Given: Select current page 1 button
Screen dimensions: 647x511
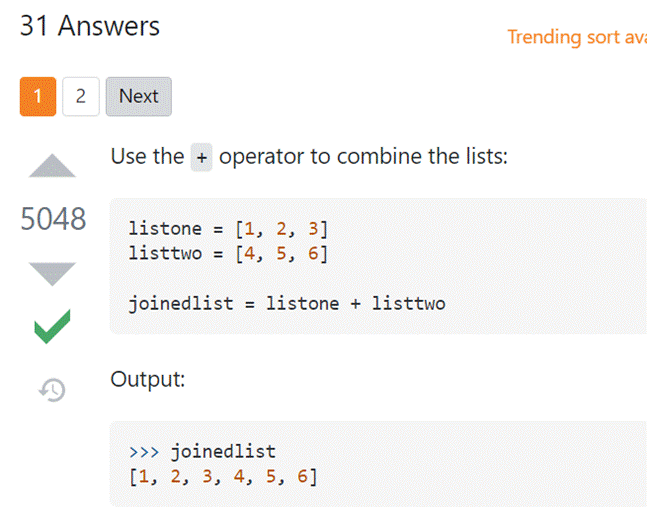Looking at the screenshot, I should [x=38, y=96].
